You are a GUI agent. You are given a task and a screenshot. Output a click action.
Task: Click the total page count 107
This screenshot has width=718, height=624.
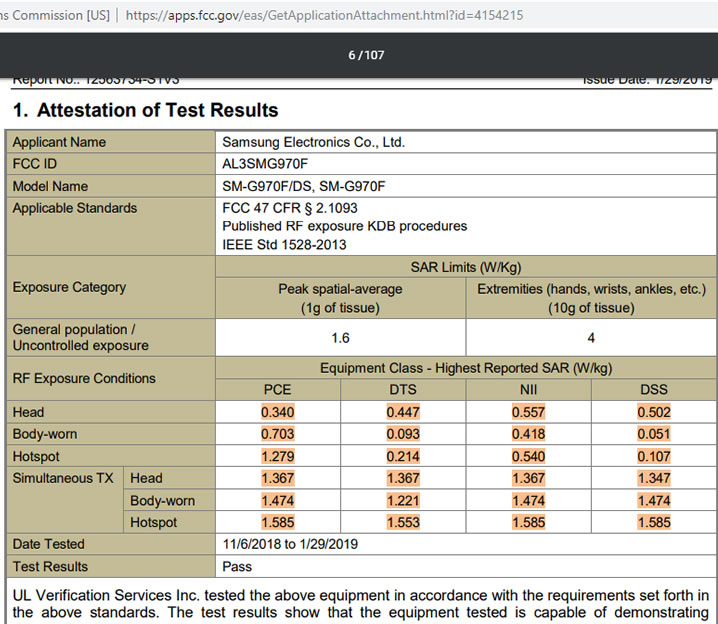pyautogui.click(x=373, y=55)
